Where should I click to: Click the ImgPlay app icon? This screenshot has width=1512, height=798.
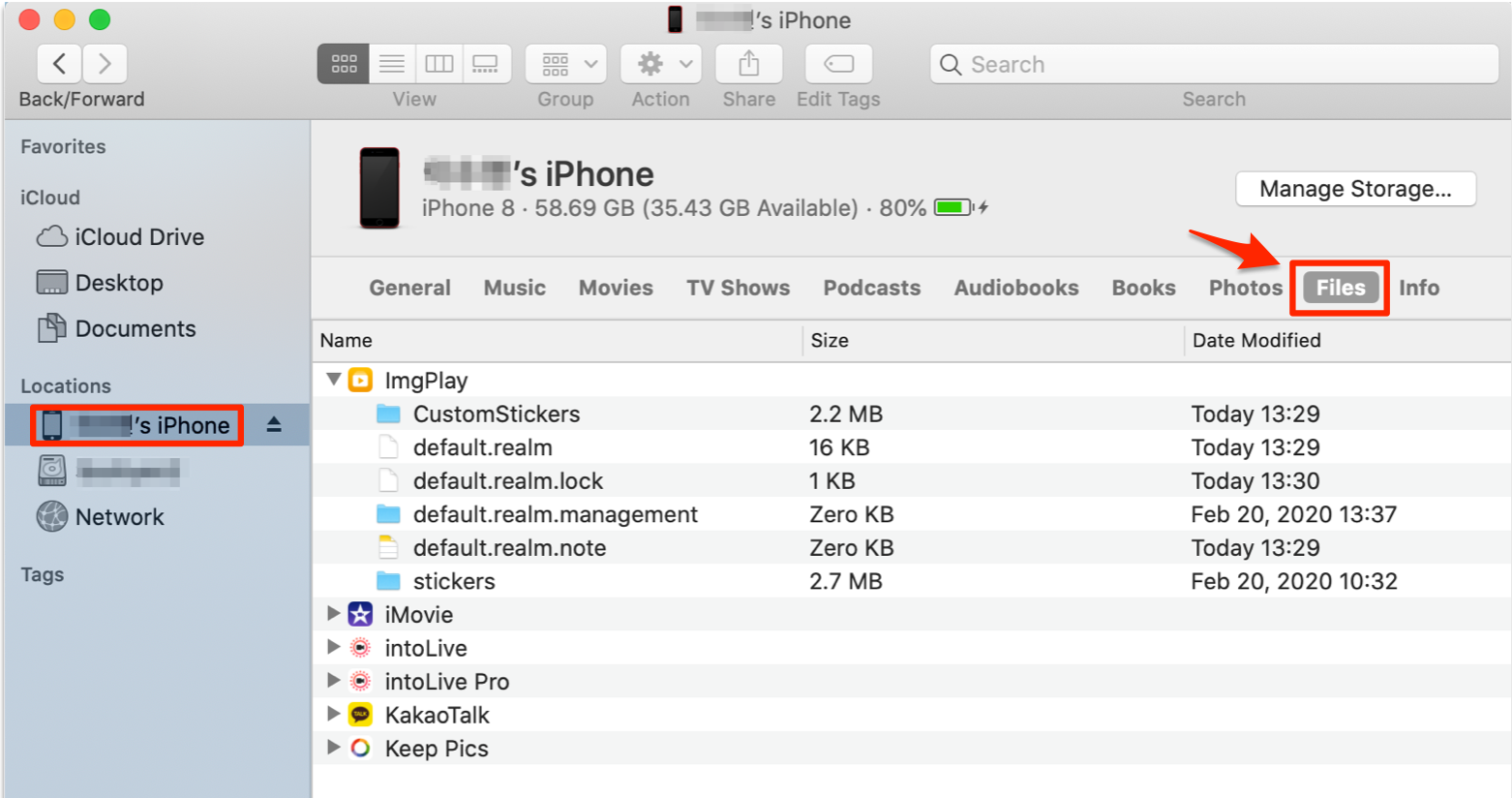pos(360,380)
